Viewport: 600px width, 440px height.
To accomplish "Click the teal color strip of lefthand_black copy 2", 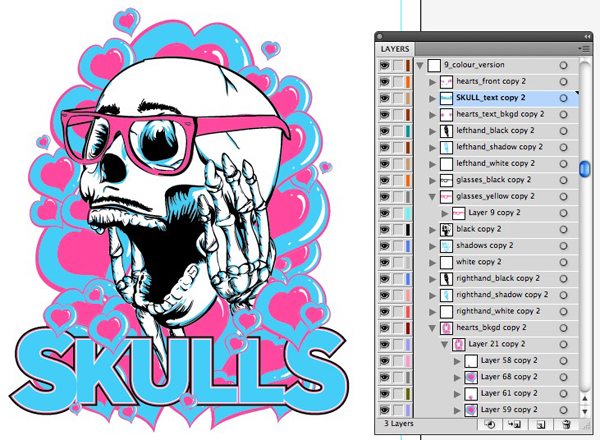I will [x=408, y=131].
